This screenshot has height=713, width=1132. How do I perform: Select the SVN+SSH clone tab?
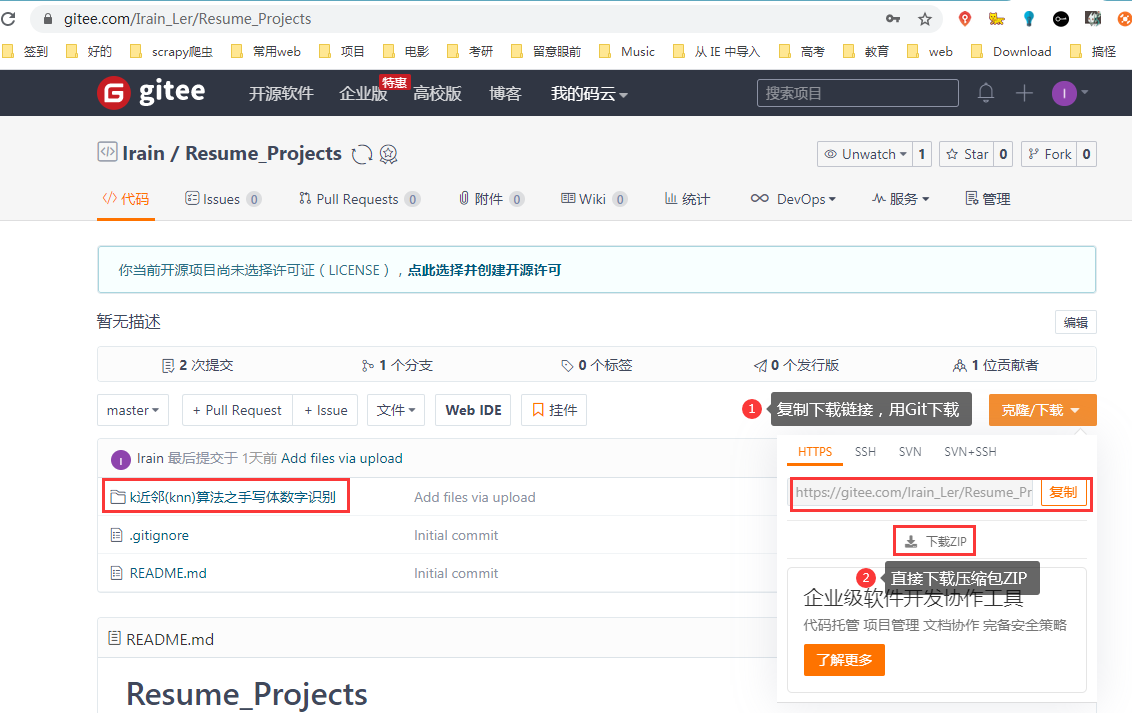970,452
